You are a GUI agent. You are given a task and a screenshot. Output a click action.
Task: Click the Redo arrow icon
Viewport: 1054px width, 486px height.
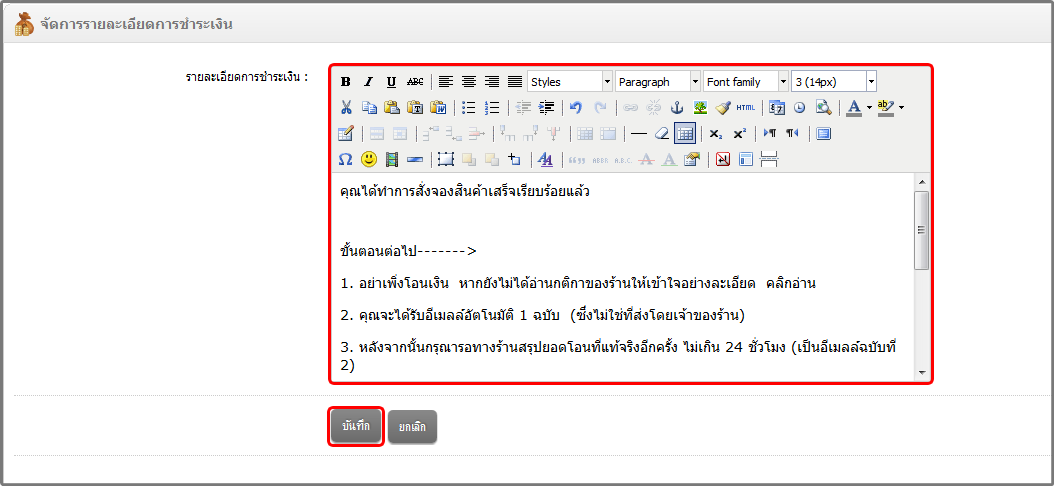coord(600,108)
